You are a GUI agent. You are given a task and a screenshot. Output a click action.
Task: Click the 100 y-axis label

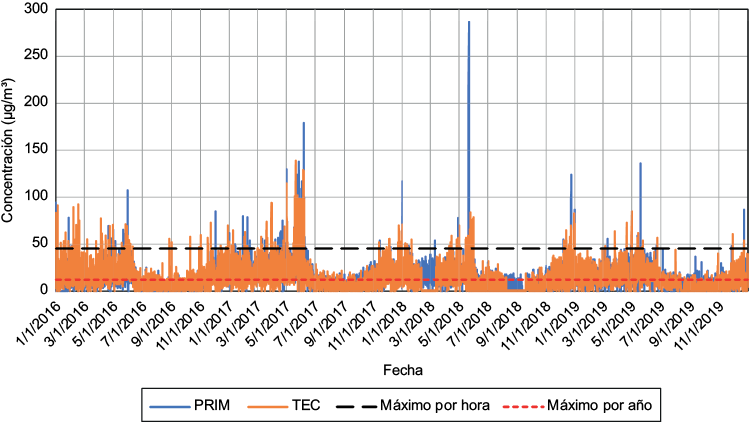(36, 196)
